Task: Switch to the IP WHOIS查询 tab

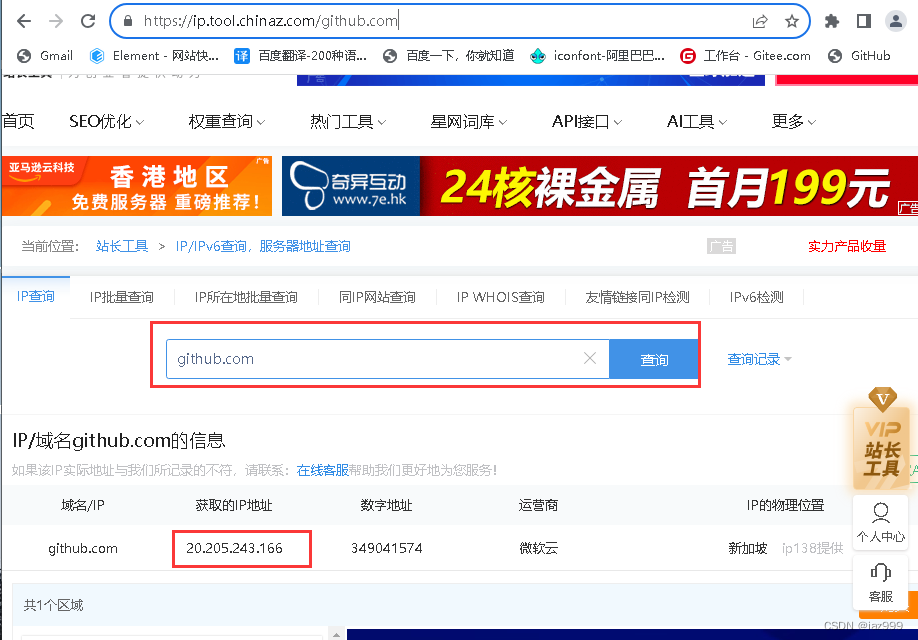Action: click(501, 297)
